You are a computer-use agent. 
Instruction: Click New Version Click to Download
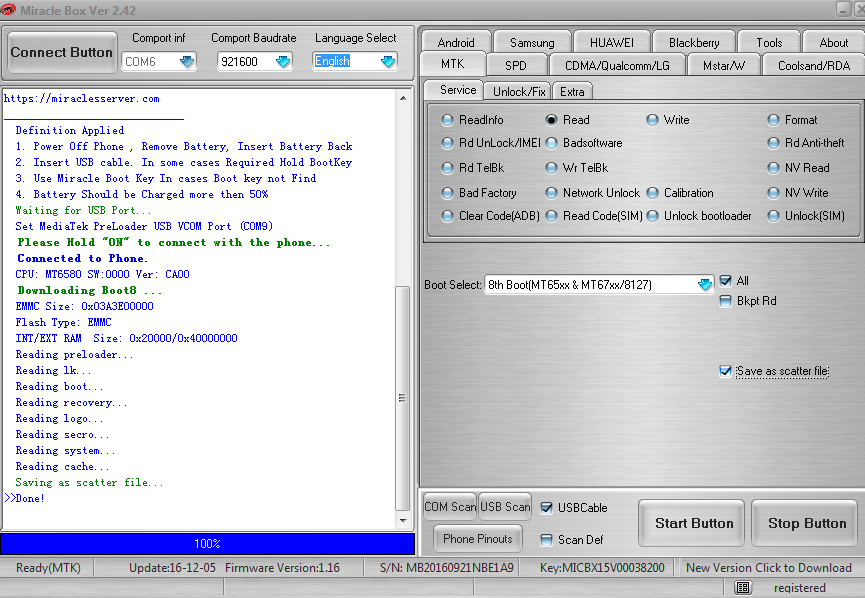(x=768, y=568)
